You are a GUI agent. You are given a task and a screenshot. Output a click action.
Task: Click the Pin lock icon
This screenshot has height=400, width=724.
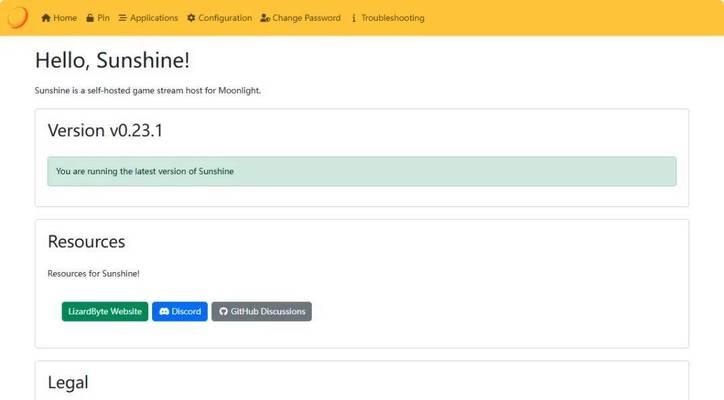(90, 18)
